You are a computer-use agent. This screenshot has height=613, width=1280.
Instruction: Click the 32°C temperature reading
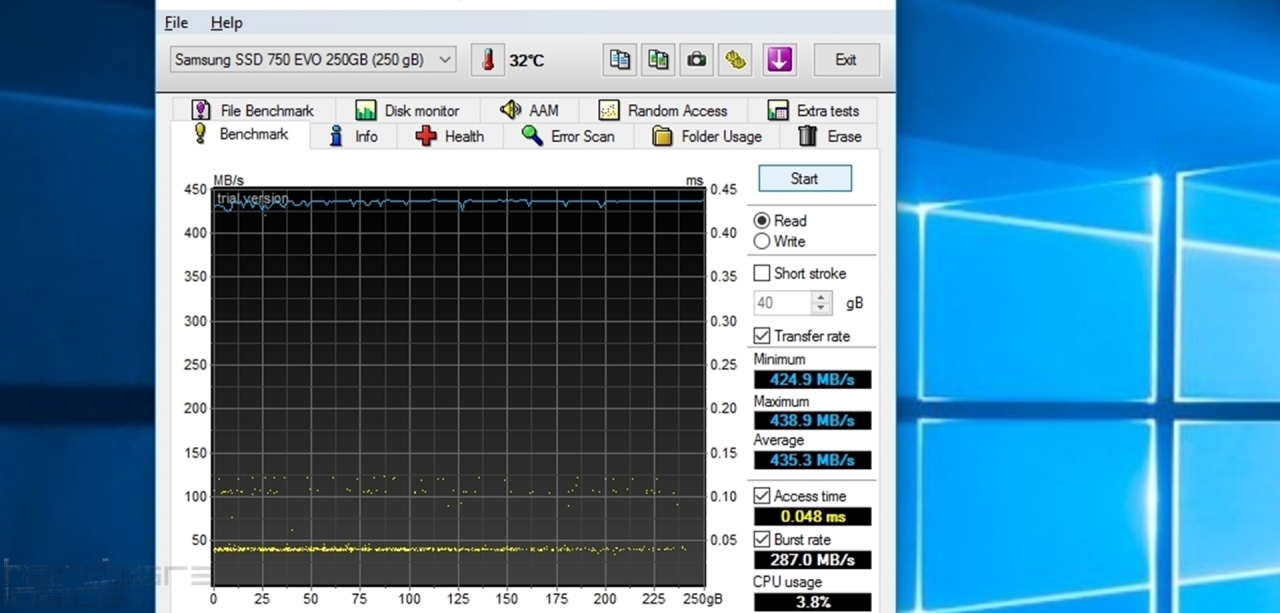click(527, 60)
